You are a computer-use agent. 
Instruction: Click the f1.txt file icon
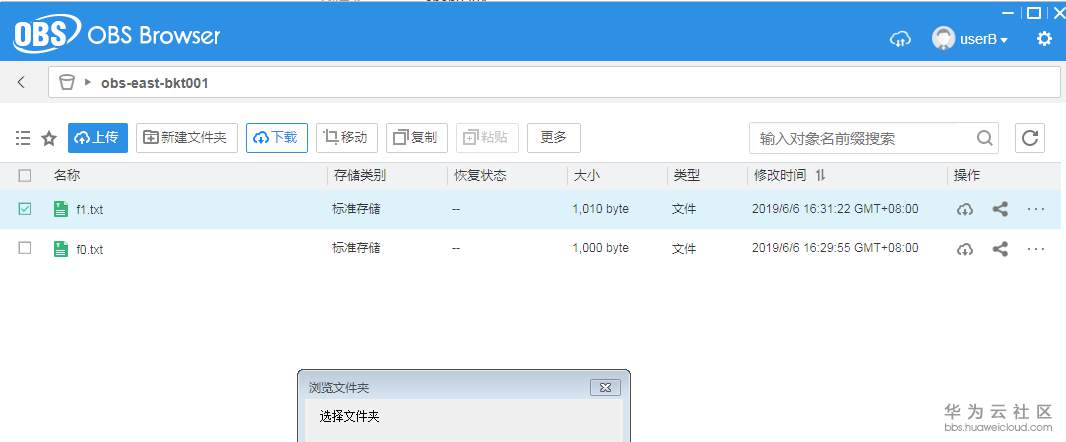pos(61,209)
